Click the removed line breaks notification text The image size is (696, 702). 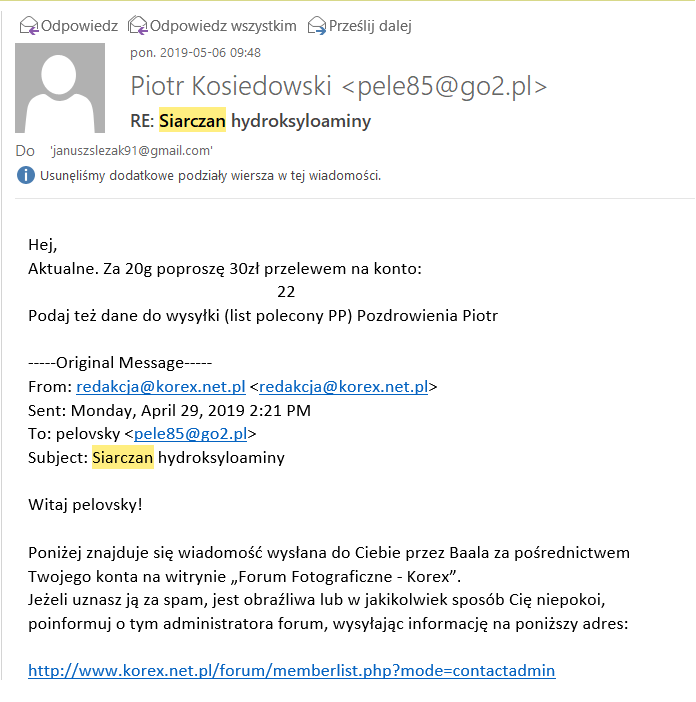(210, 176)
